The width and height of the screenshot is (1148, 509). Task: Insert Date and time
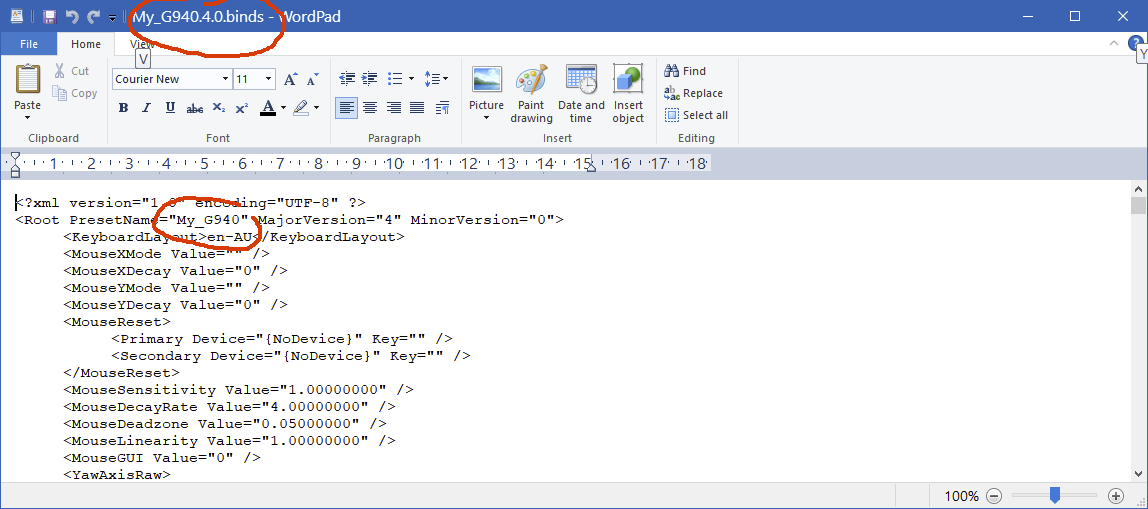click(x=581, y=94)
